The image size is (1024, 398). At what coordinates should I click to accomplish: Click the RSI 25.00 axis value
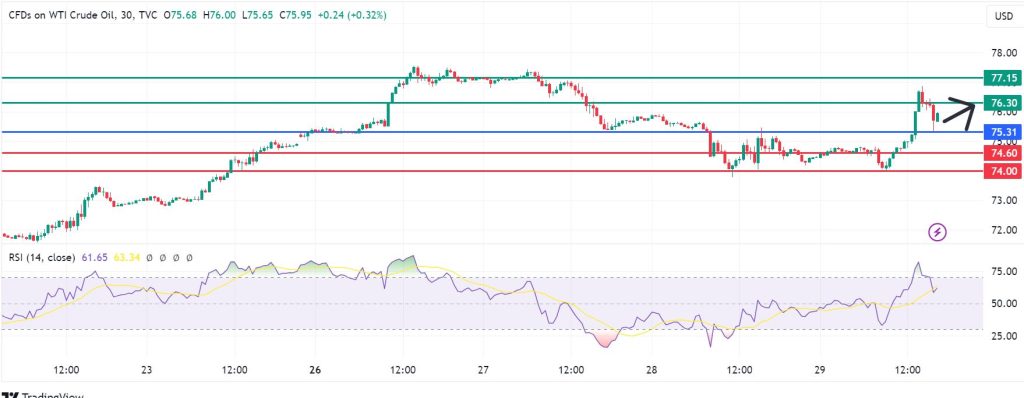pos(1004,335)
